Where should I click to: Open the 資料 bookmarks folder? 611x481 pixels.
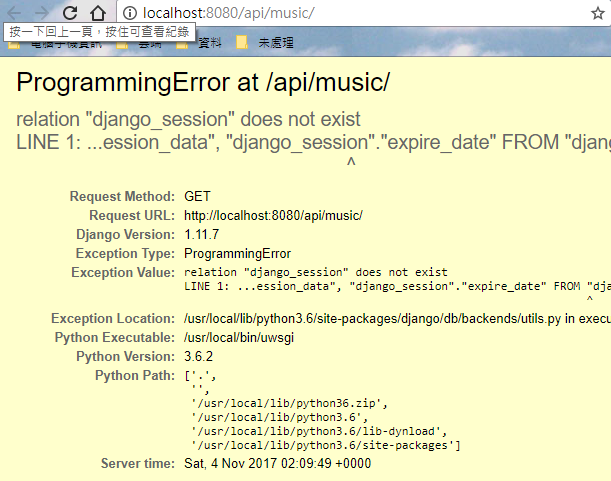click(x=199, y=42)
